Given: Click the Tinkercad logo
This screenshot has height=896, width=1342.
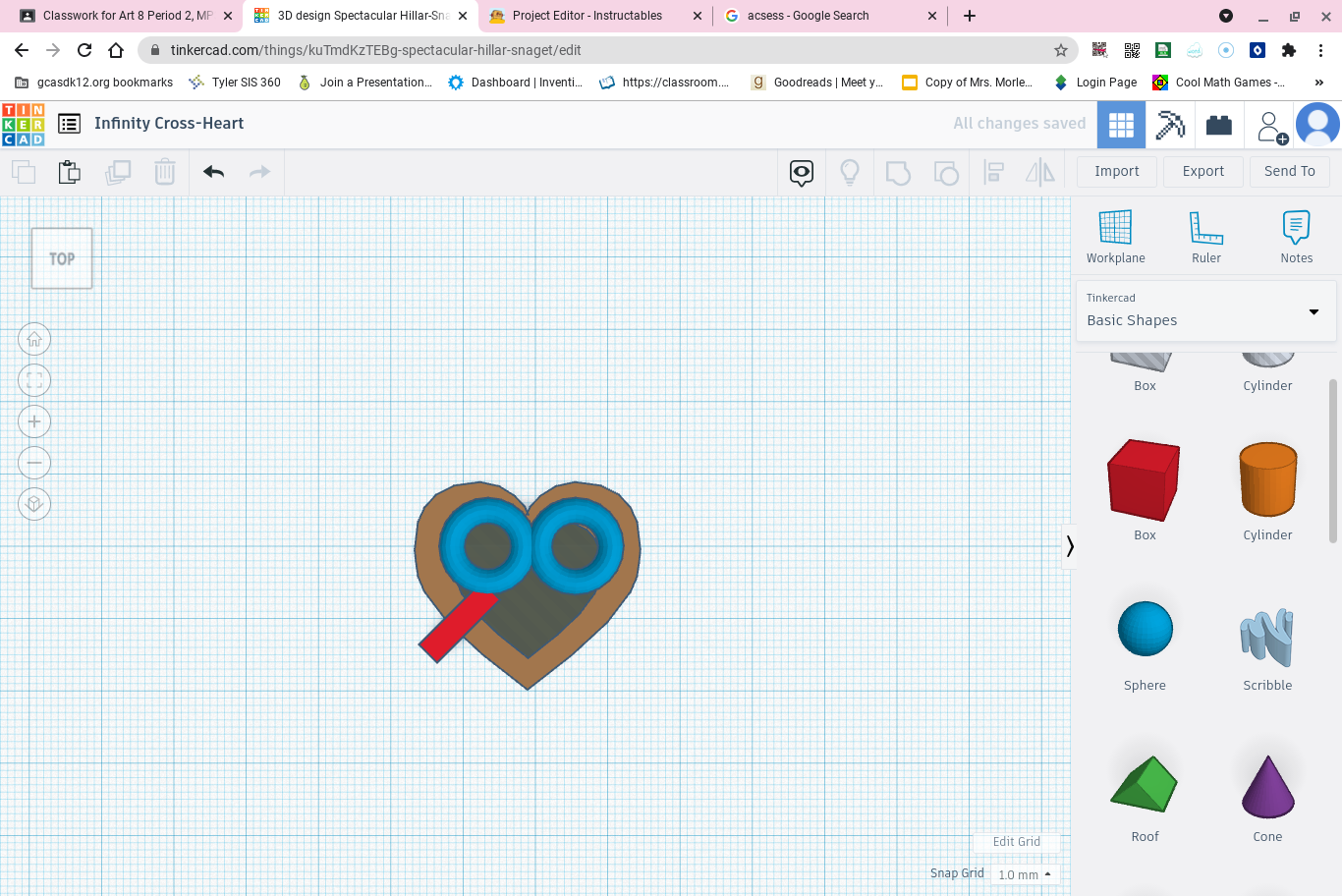Looking at the screenshot, I should [x=24, y=124].
